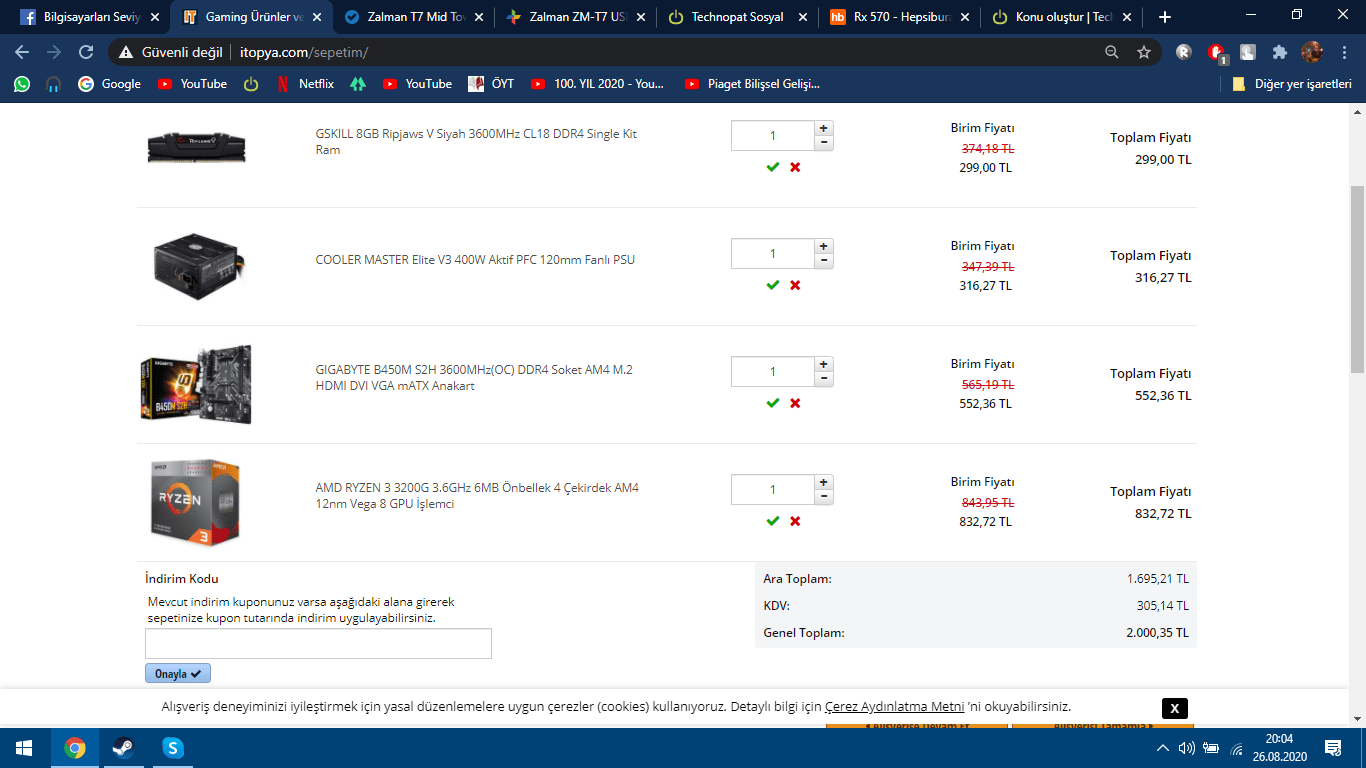Remove COOLER MASTER PSU using red X icon
This screenshot has width=1366, height=768.
point(795,285)
